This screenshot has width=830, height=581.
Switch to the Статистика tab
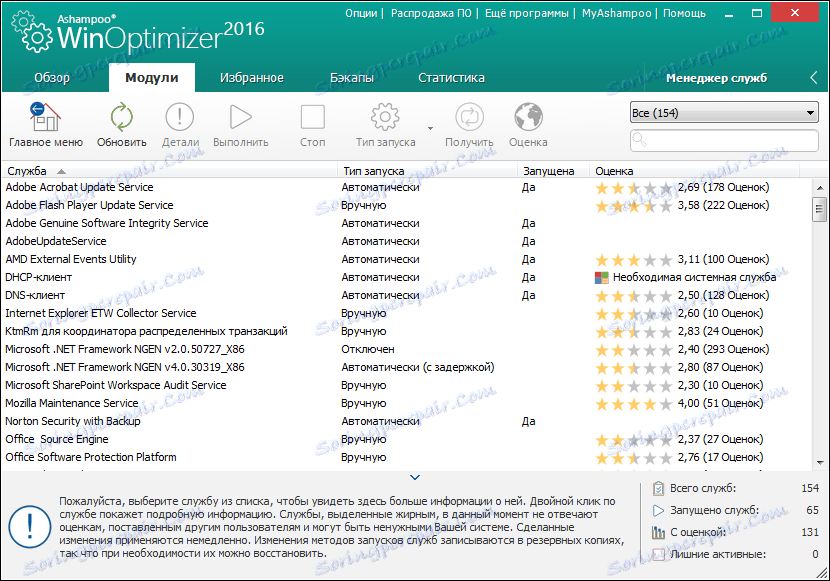450,76
